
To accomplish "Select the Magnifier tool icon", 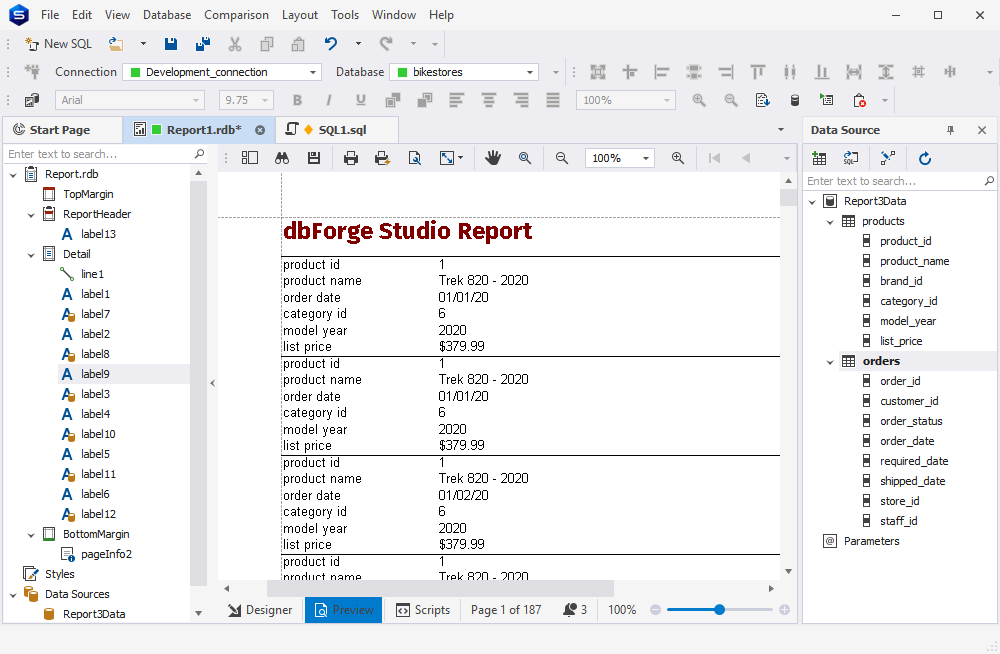I will [525, 158].
